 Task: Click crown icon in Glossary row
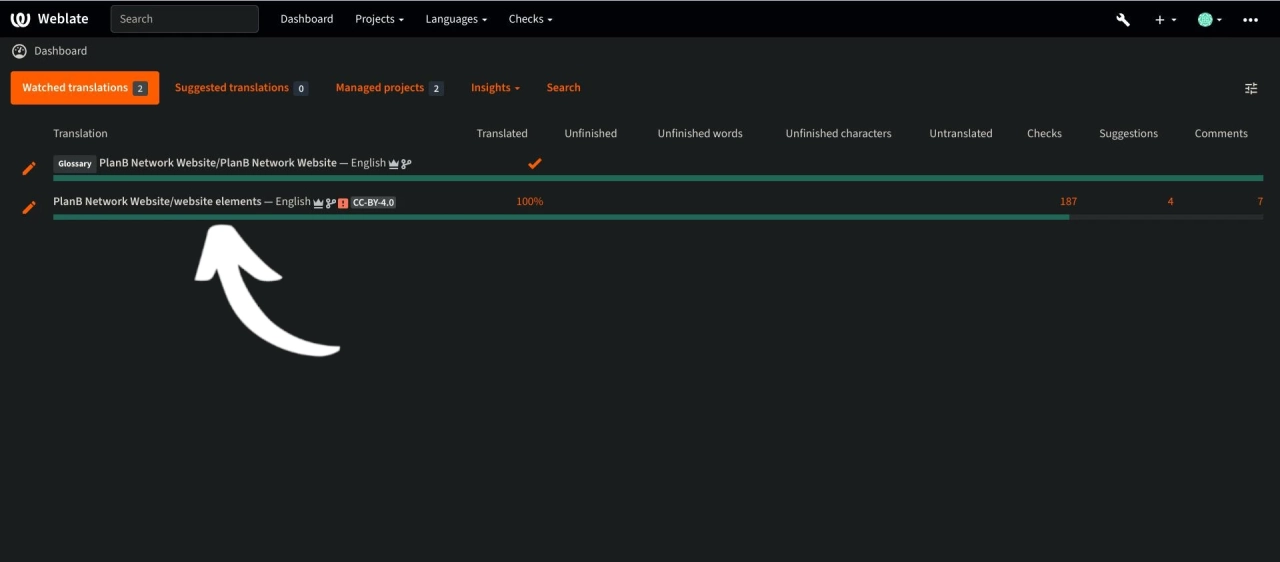pyautogui.click(x=394, y=163)
